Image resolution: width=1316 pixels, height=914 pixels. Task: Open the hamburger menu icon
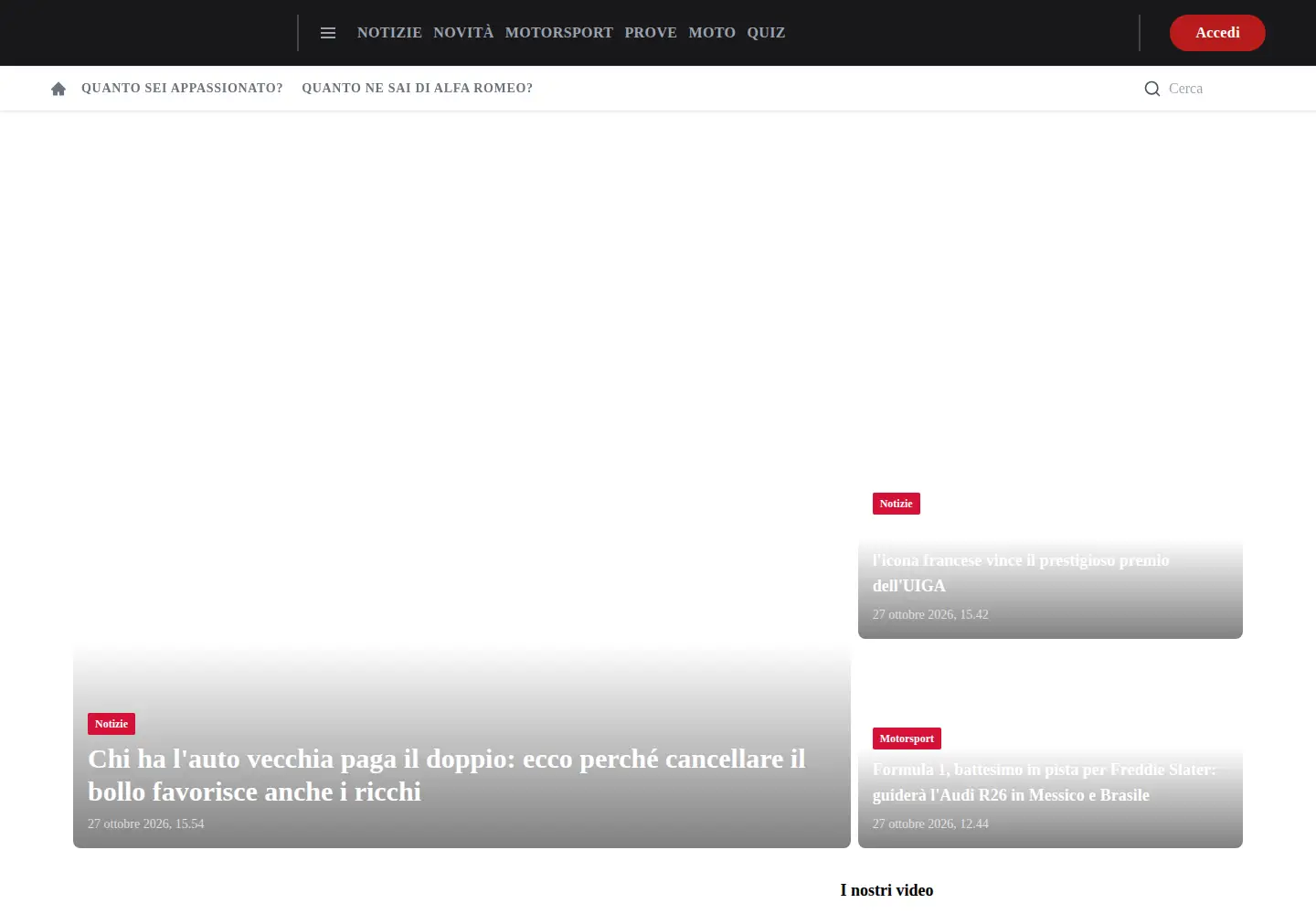[x=328, y=33]
